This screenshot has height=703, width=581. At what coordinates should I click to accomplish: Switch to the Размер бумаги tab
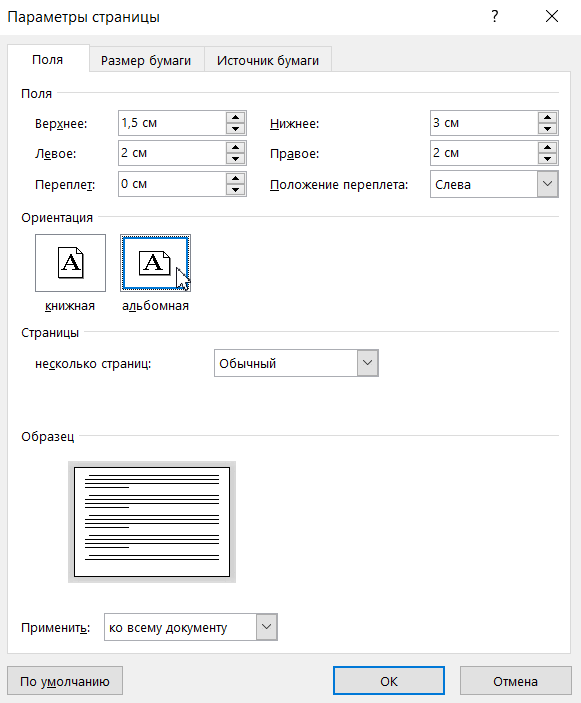(x=146, y=60)
